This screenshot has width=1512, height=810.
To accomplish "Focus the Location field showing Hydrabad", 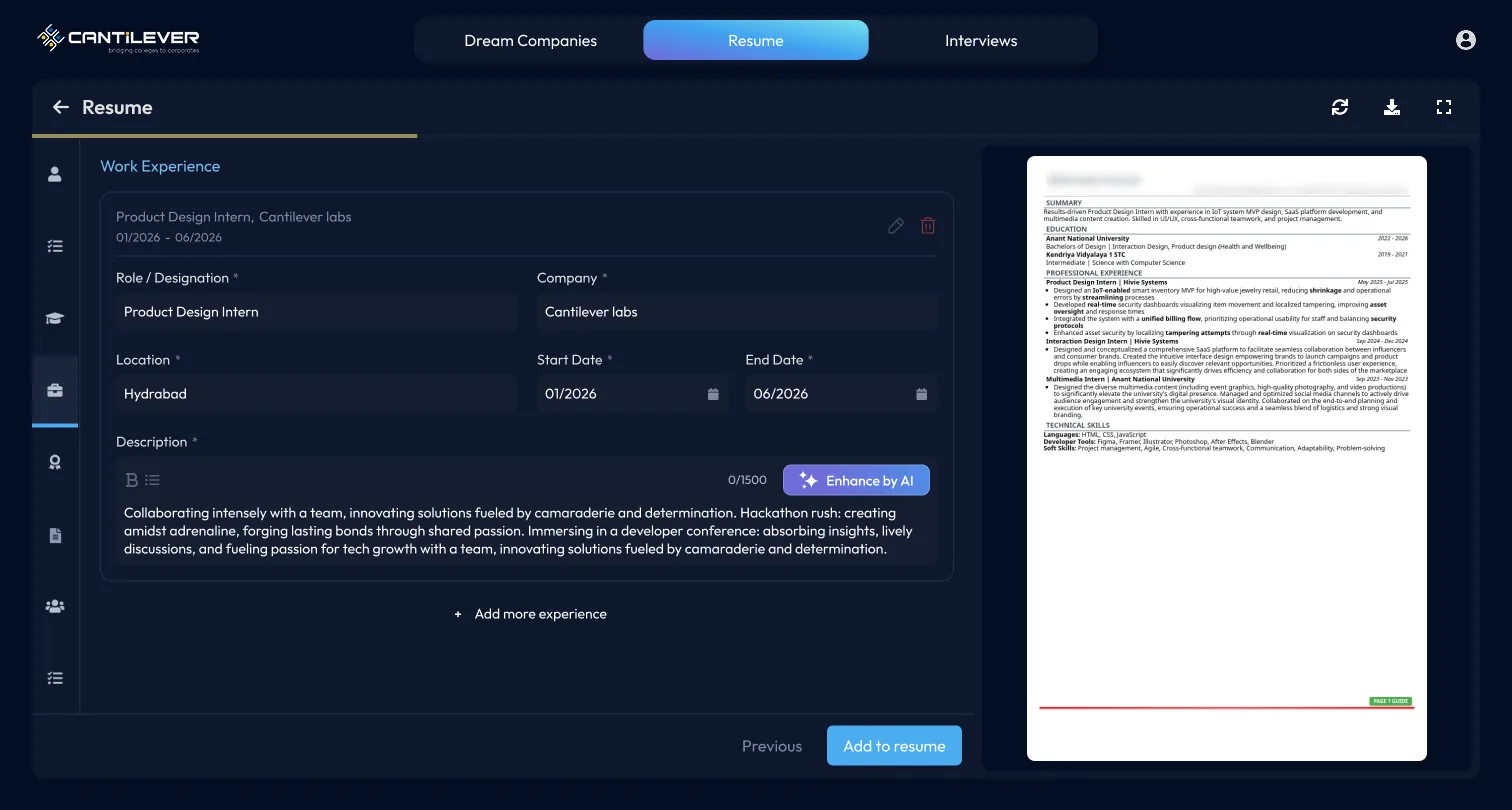I will click(x=316, y=394).
